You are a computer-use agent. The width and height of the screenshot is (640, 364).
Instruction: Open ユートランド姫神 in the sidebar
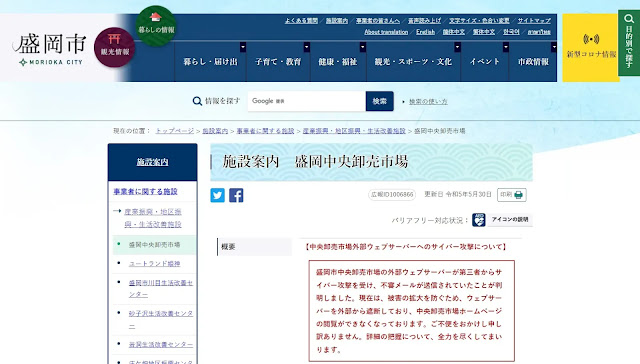coord(154,264)
